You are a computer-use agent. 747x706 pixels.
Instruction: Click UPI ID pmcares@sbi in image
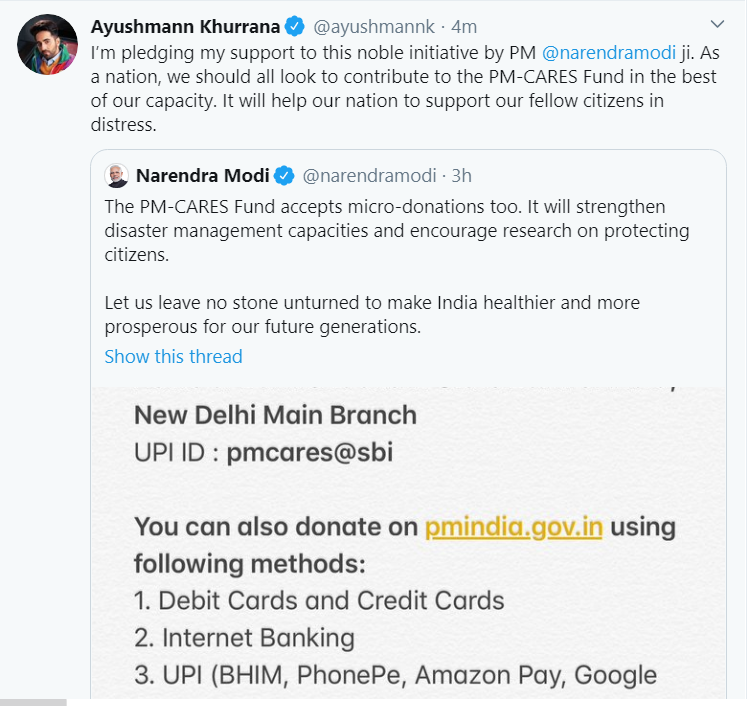coord(309,452)
